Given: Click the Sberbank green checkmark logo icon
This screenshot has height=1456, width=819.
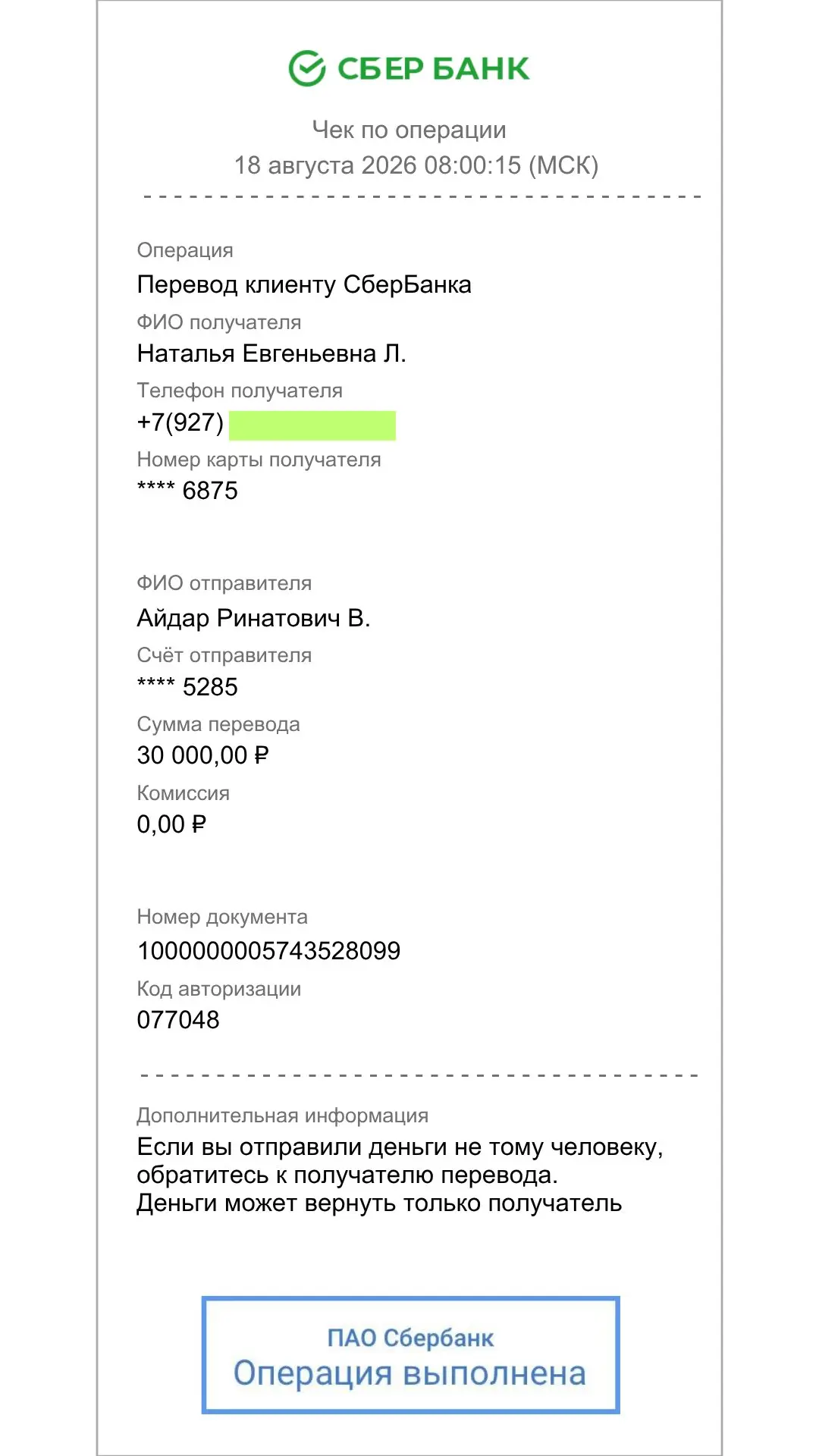Looking at the screenshot, I should point(307,68).
